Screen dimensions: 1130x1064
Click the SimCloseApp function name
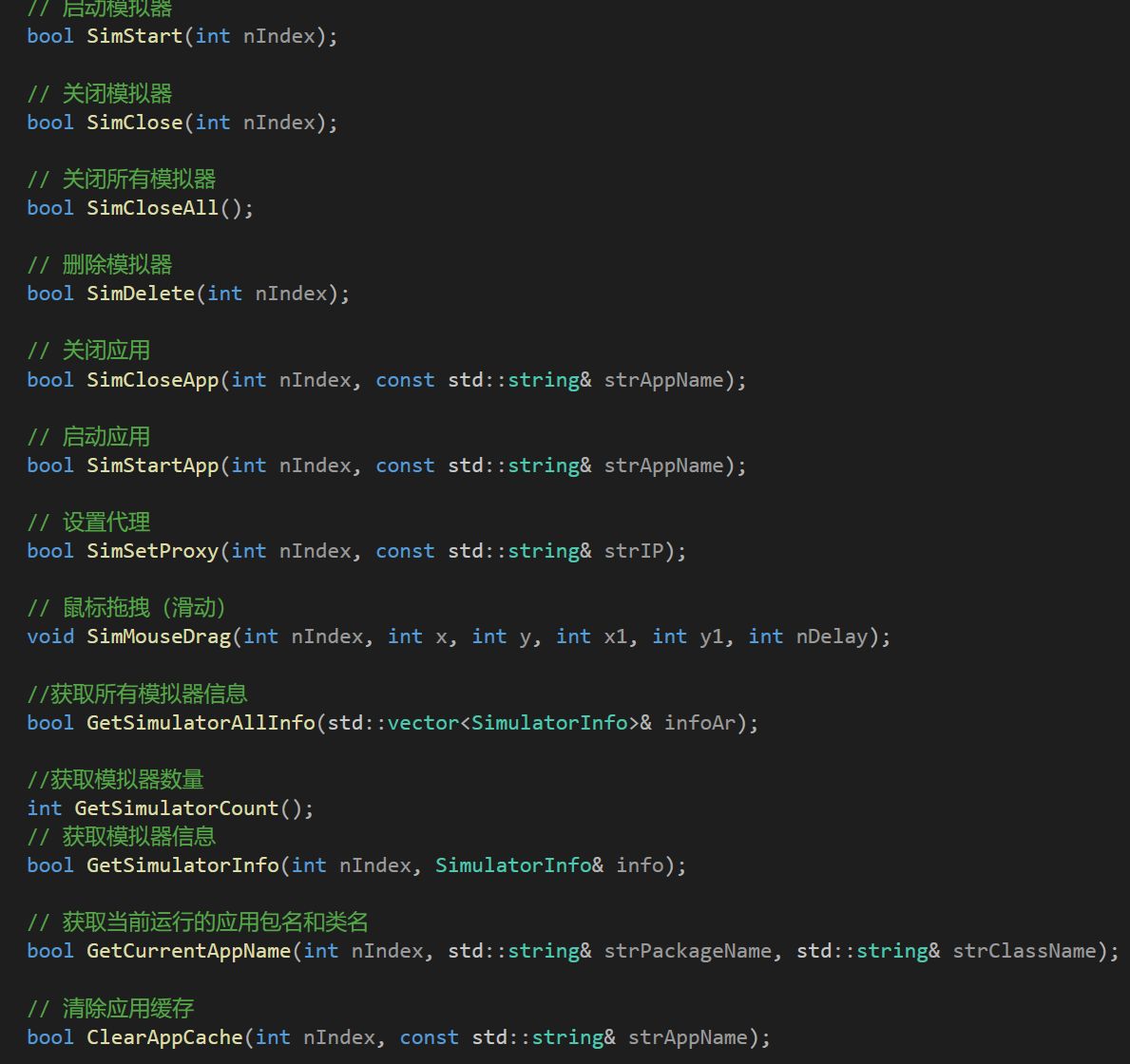point(153,380)
